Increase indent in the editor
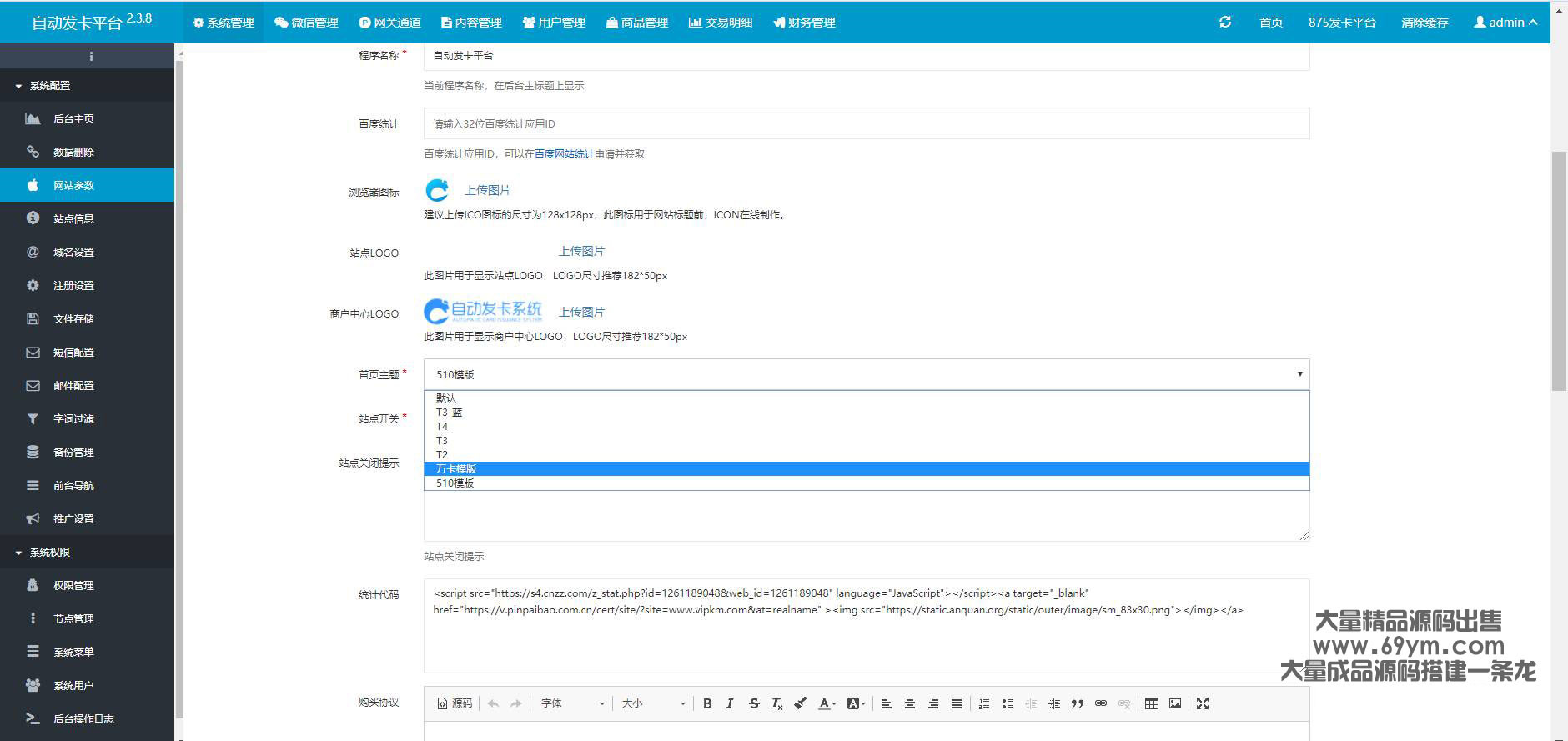The image size is (1568, 741). pos(1054,703)
